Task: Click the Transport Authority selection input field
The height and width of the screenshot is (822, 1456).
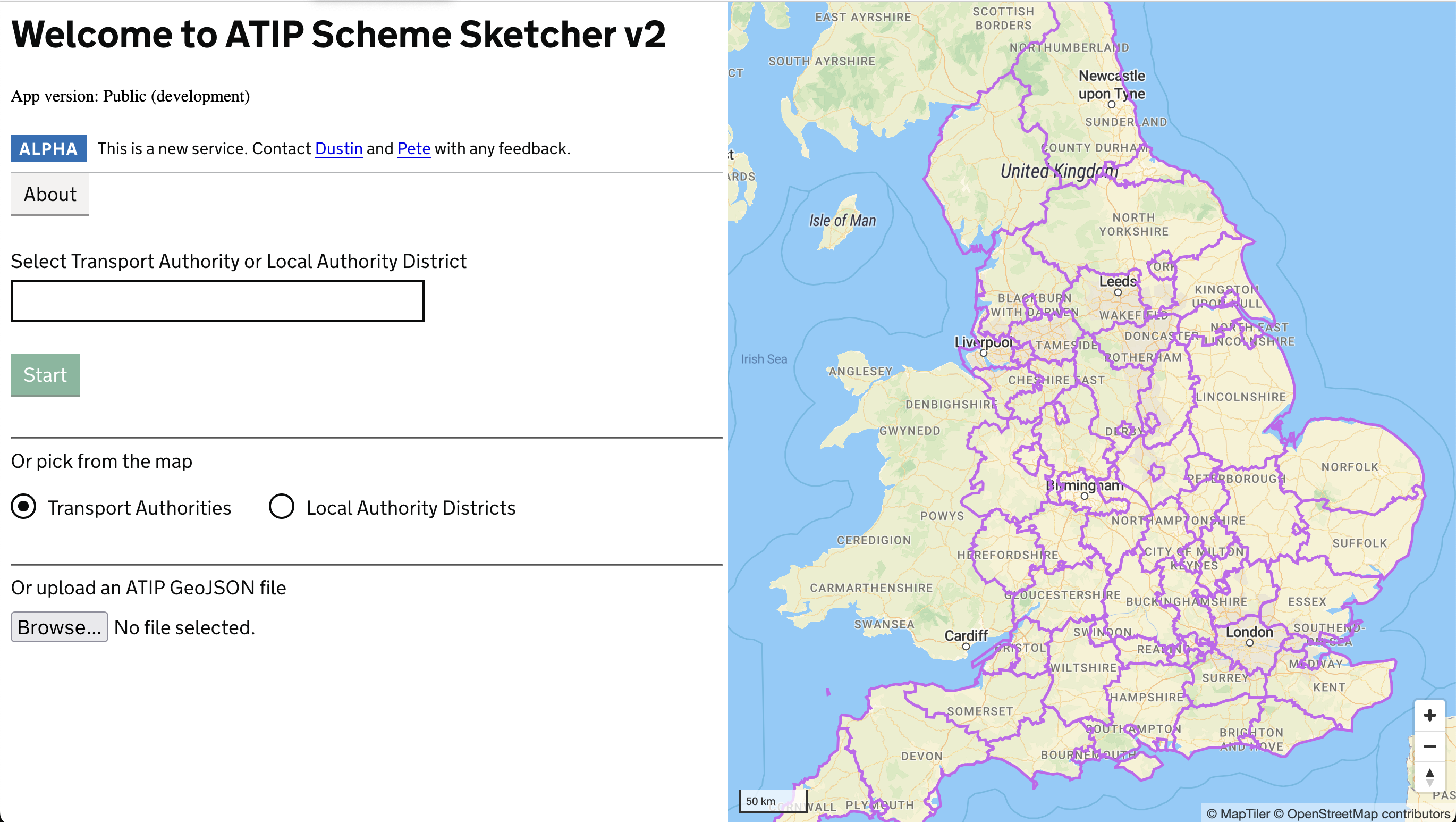Action: click(x=217, y=300)
